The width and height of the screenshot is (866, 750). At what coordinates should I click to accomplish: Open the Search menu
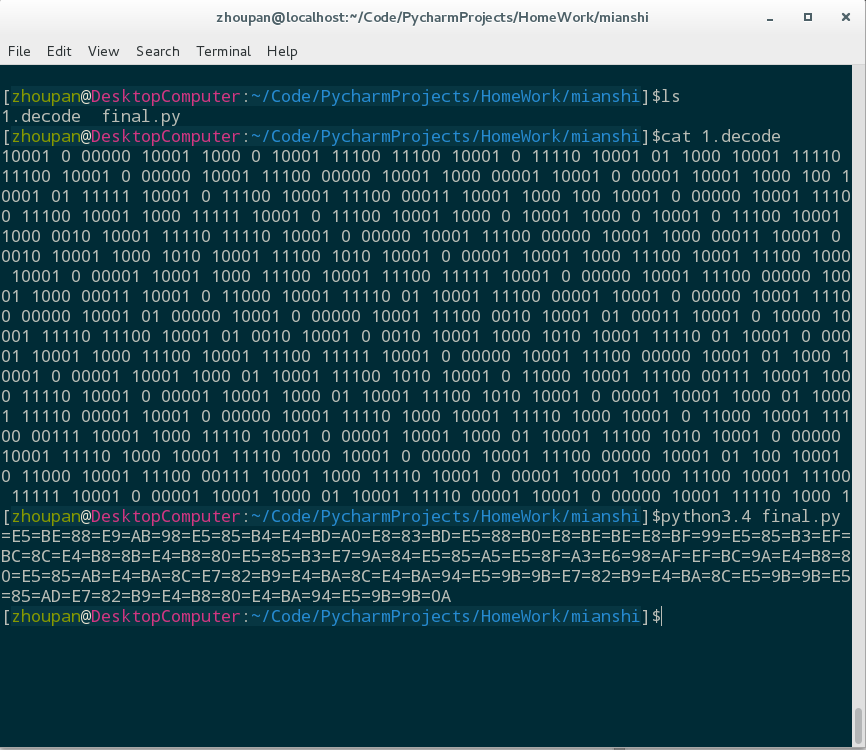click(157, 51)
